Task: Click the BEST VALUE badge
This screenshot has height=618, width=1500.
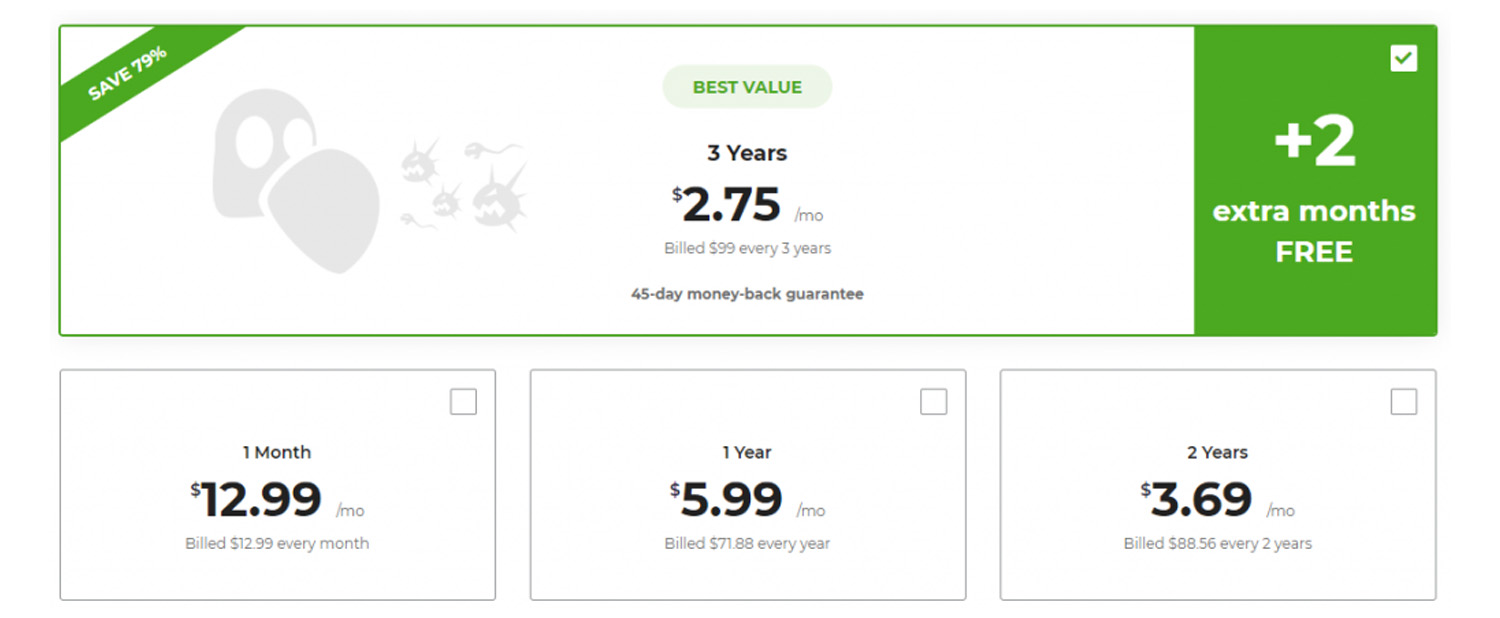Action: point(747,87)
